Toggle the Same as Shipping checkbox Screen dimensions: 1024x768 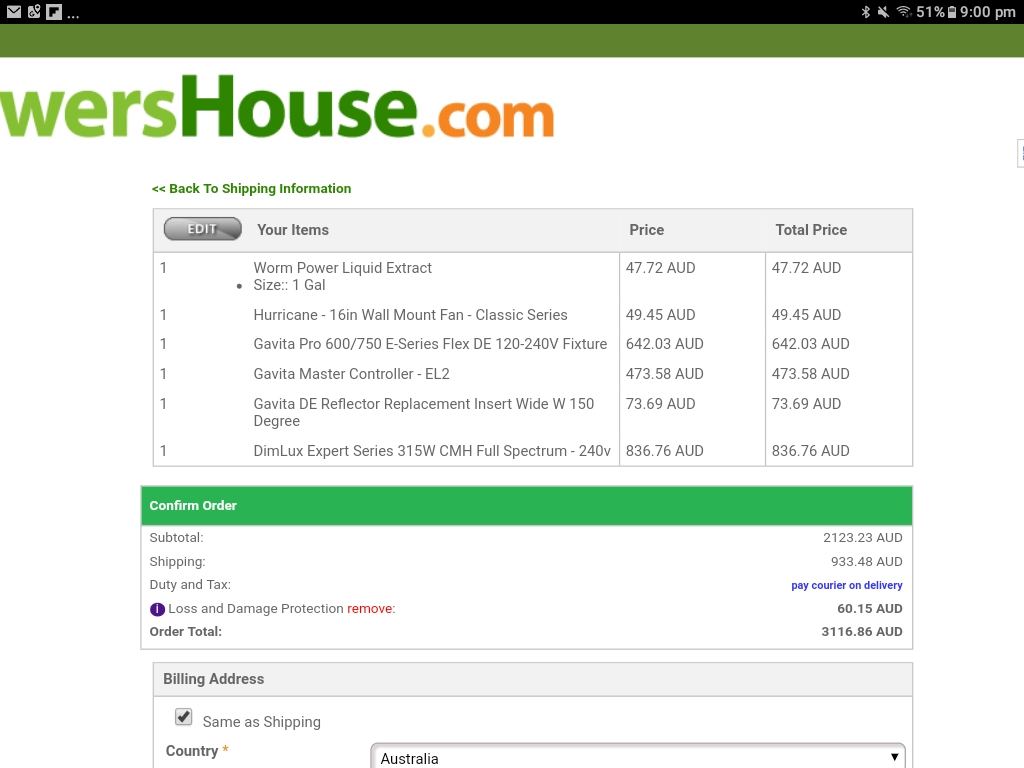184,717
